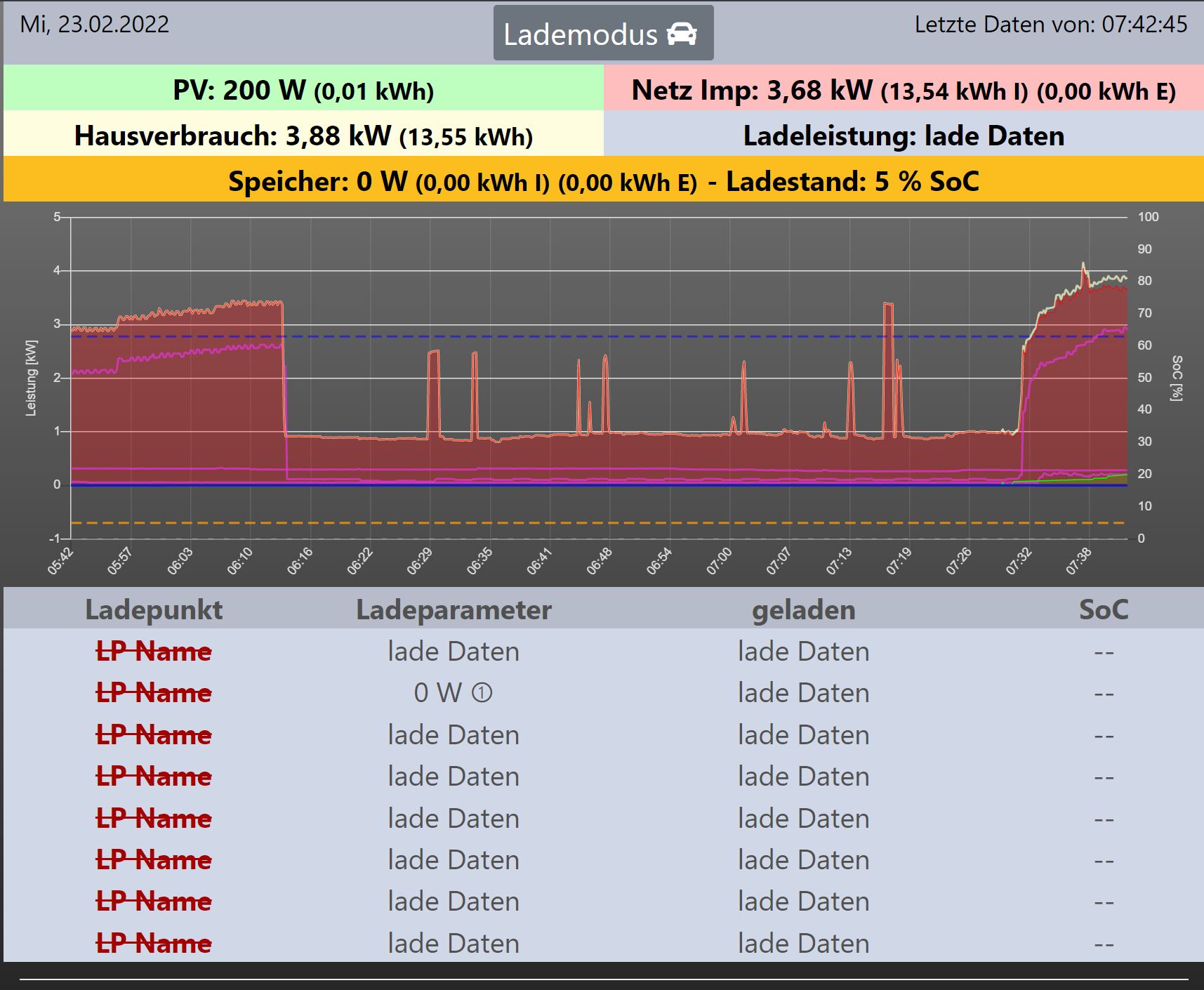Click the Leistung [kW] axis label
This screenshot has width=1204, height=990.
coord(31,378)
